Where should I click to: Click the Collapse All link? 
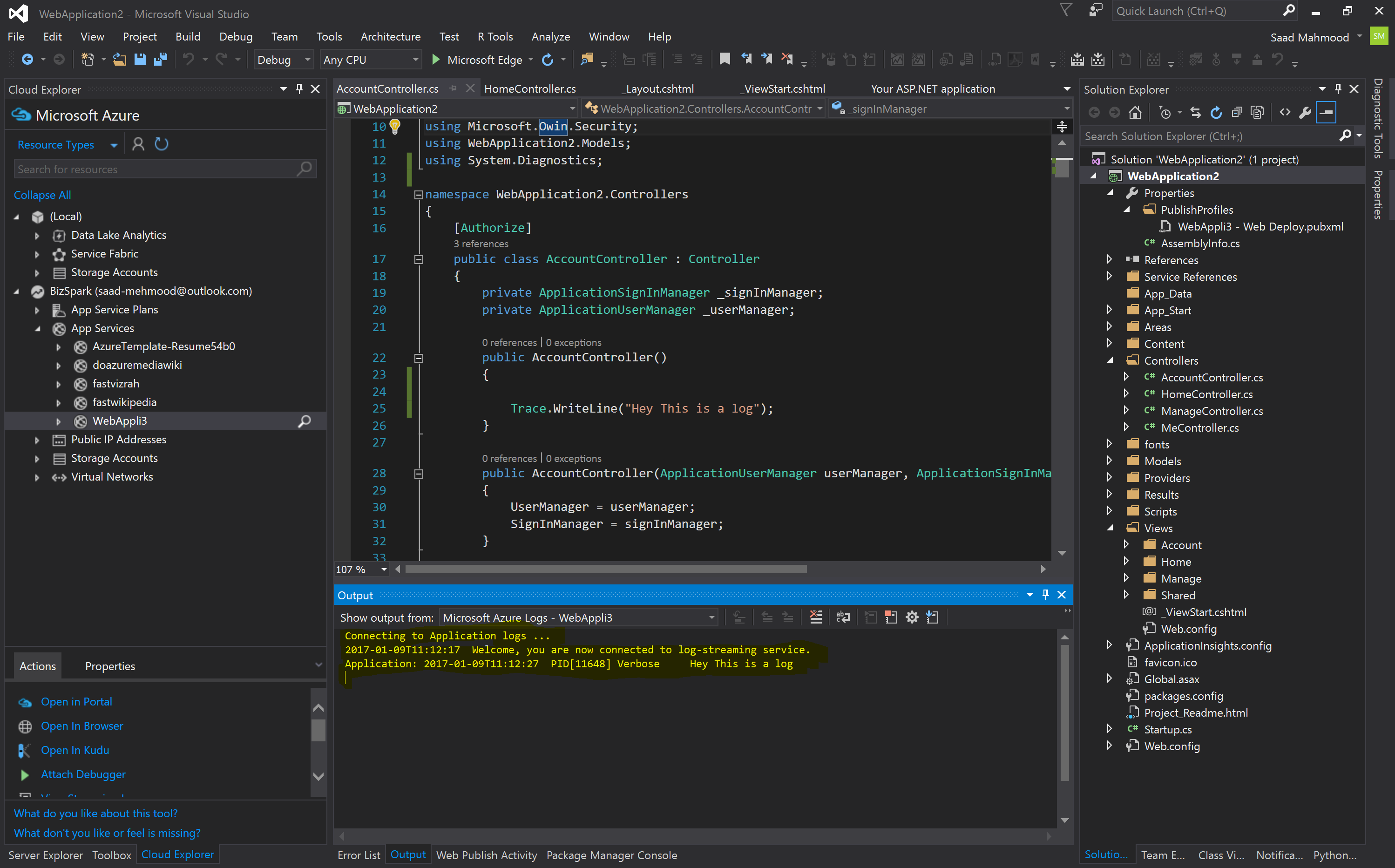pyautogui.click(x=42, y=195)
